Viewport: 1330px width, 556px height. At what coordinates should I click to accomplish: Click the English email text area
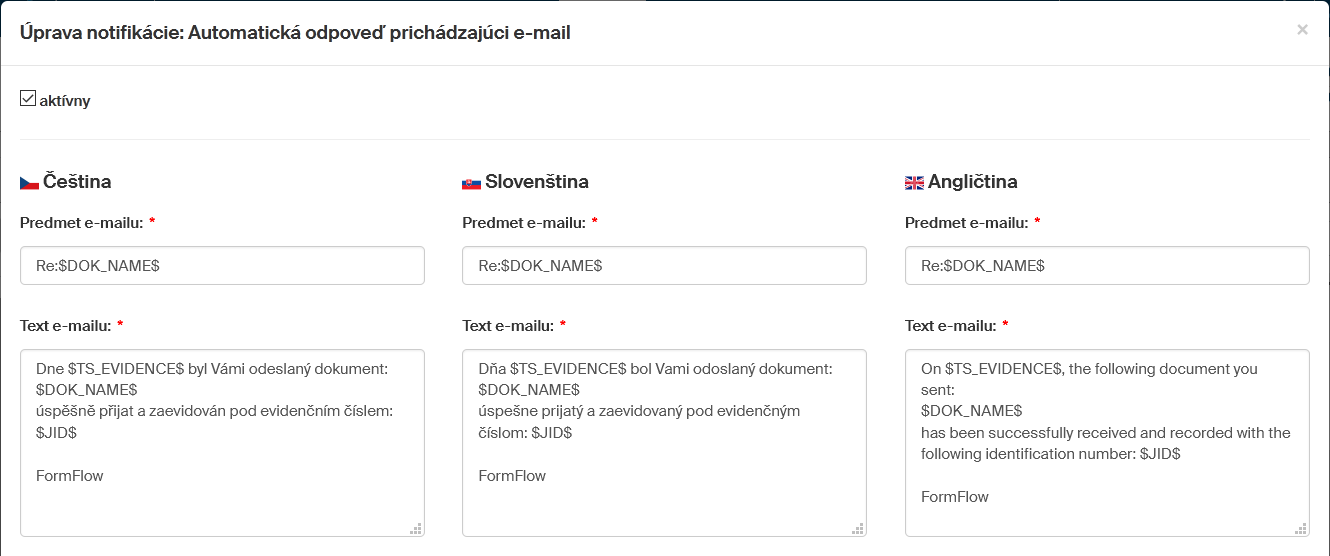[x=1107, y=442]
